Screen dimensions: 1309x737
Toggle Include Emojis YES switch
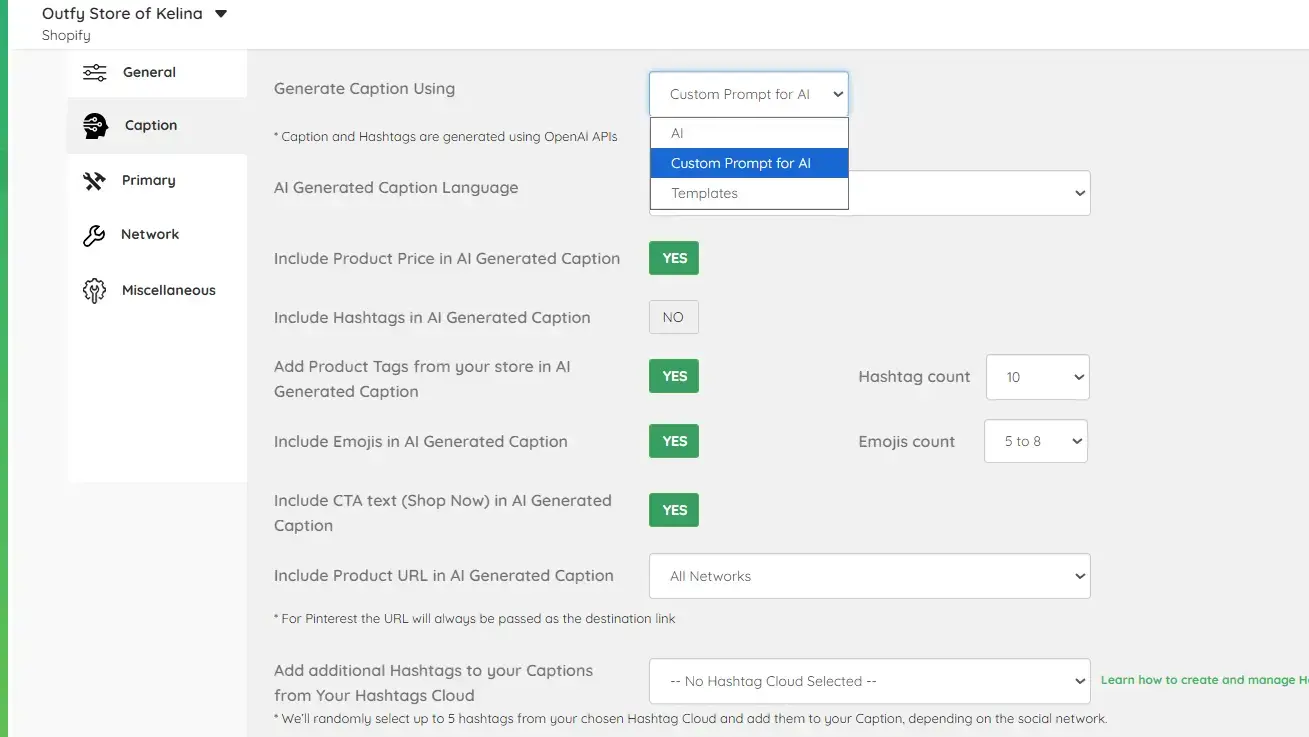click(674, 441)
